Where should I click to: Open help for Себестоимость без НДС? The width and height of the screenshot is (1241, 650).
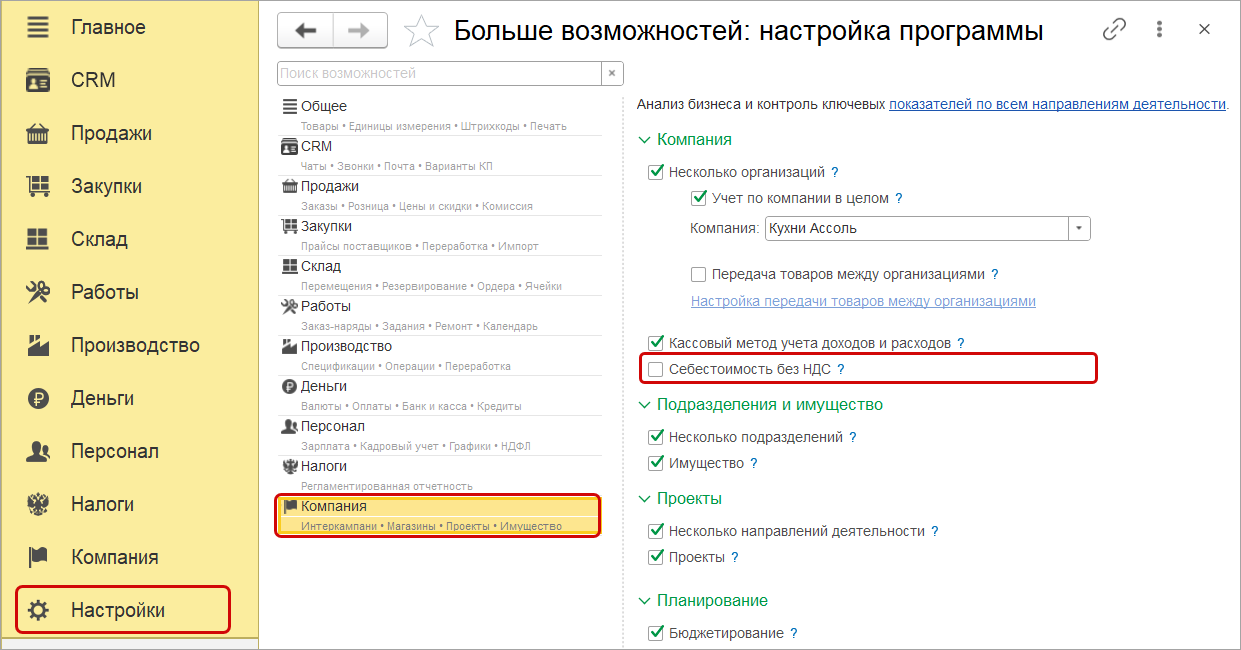(x=841, y=369)
